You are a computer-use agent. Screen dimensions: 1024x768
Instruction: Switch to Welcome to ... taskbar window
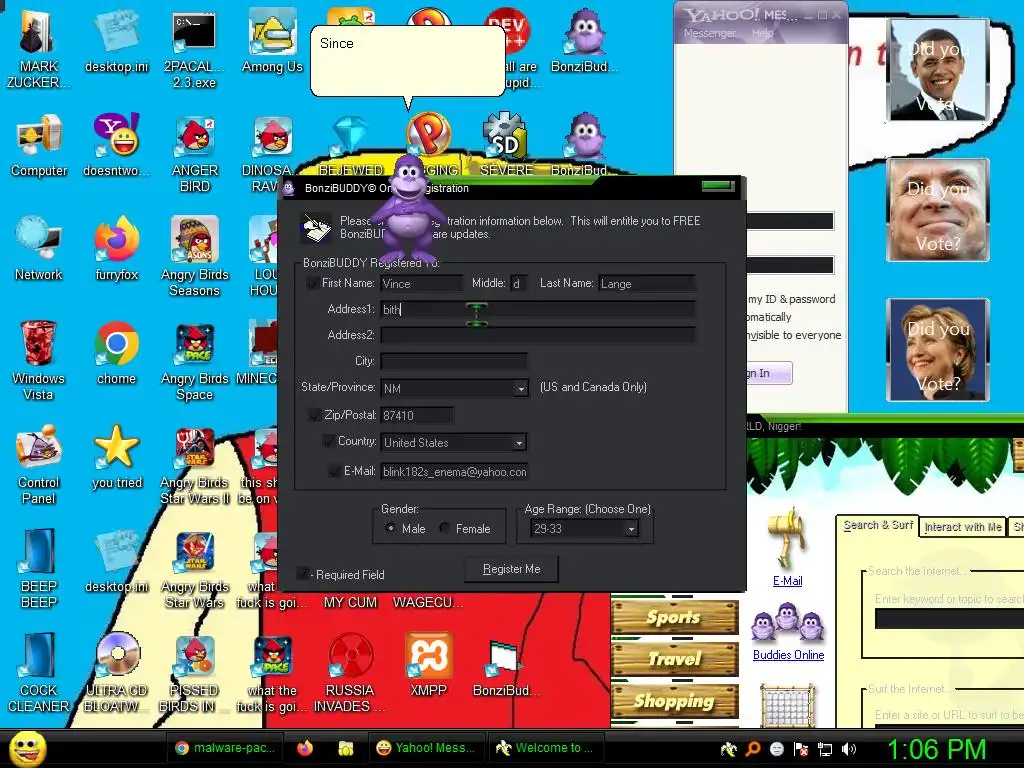pyautogui.click(x=545, y=748)
